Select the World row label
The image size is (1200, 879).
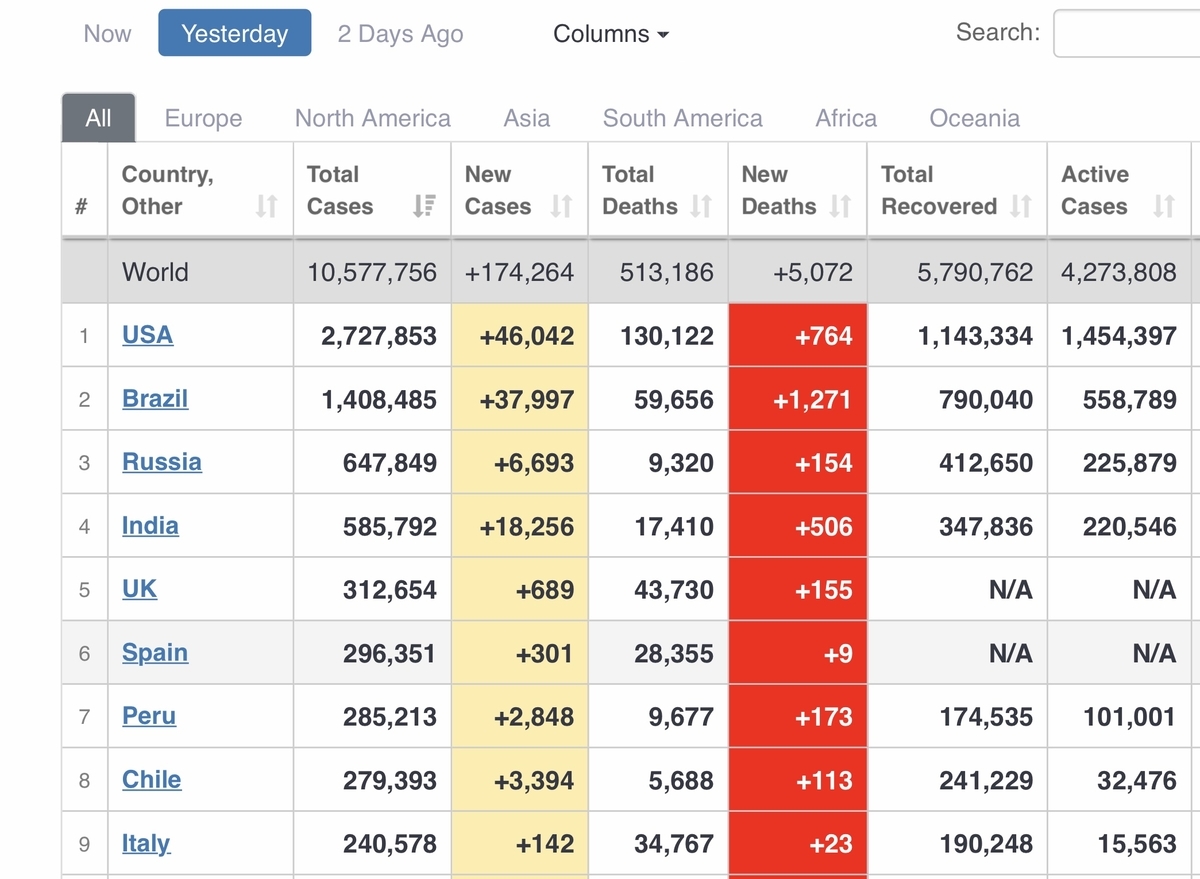click(x=155, y=272)
